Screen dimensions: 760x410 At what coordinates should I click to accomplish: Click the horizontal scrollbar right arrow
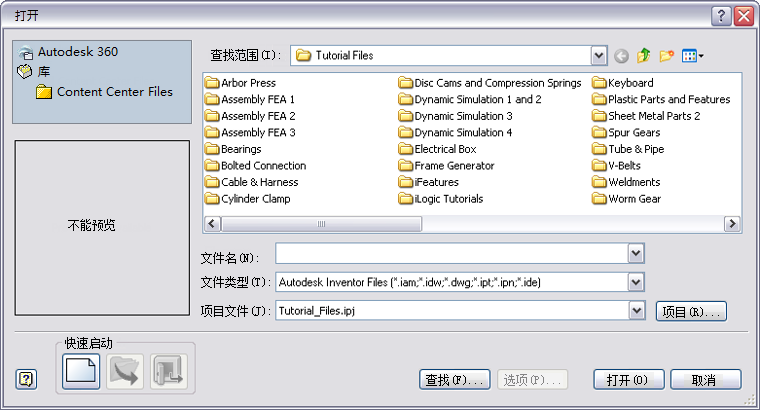click(x=732, y=224)
